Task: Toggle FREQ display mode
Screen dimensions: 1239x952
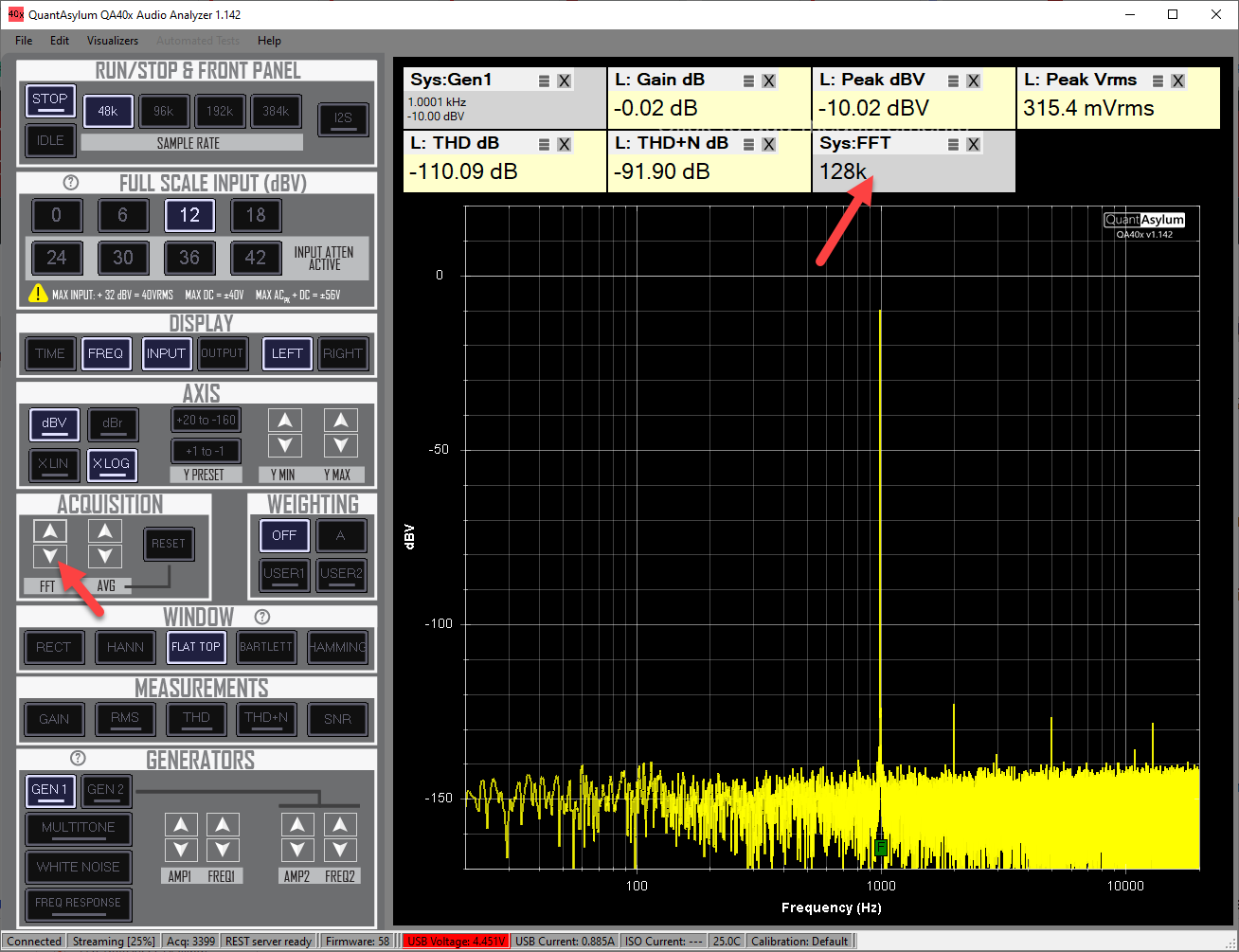Action: click(x=105, y=353)
